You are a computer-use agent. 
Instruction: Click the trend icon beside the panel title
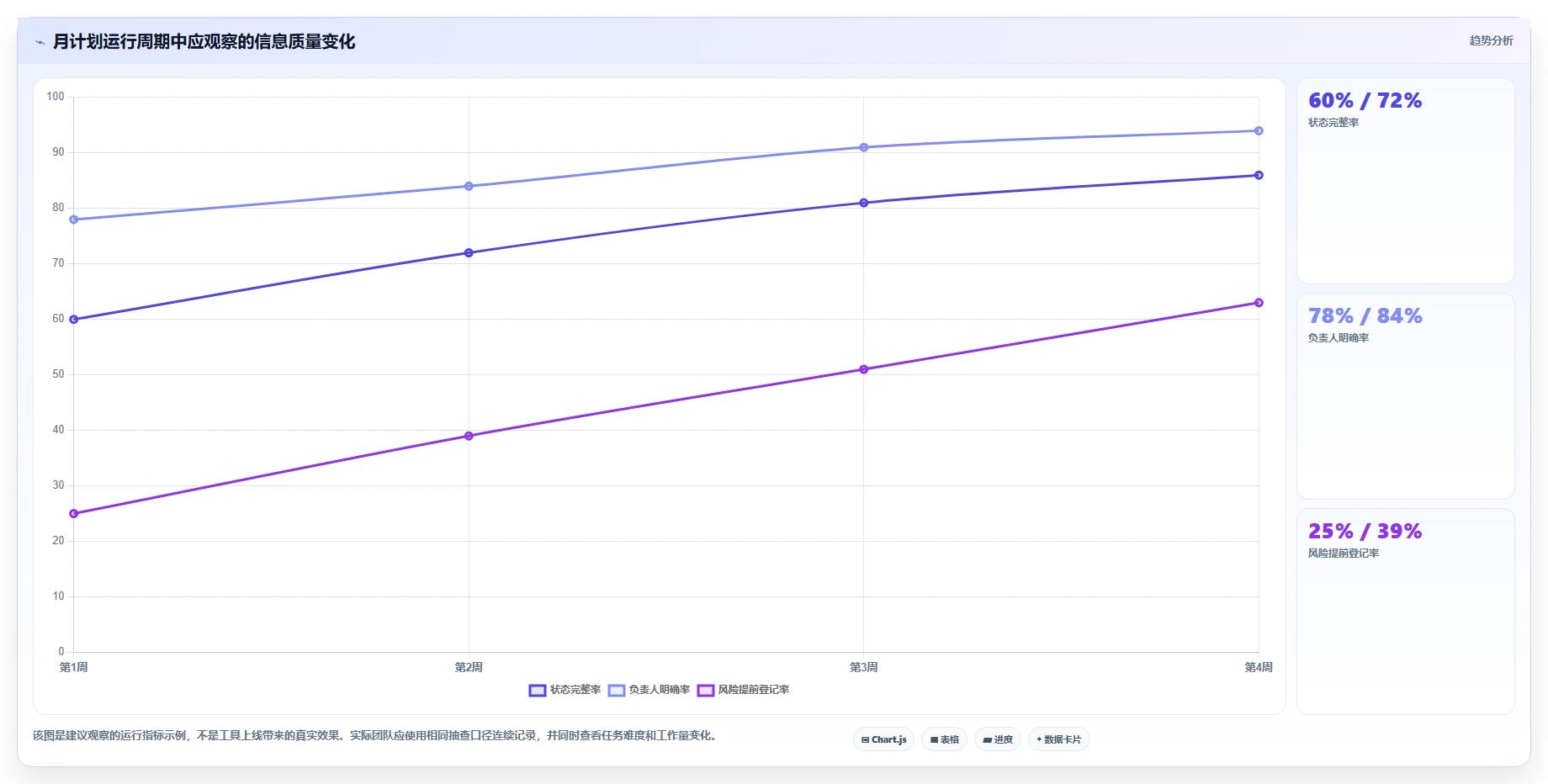click(40, 42)
